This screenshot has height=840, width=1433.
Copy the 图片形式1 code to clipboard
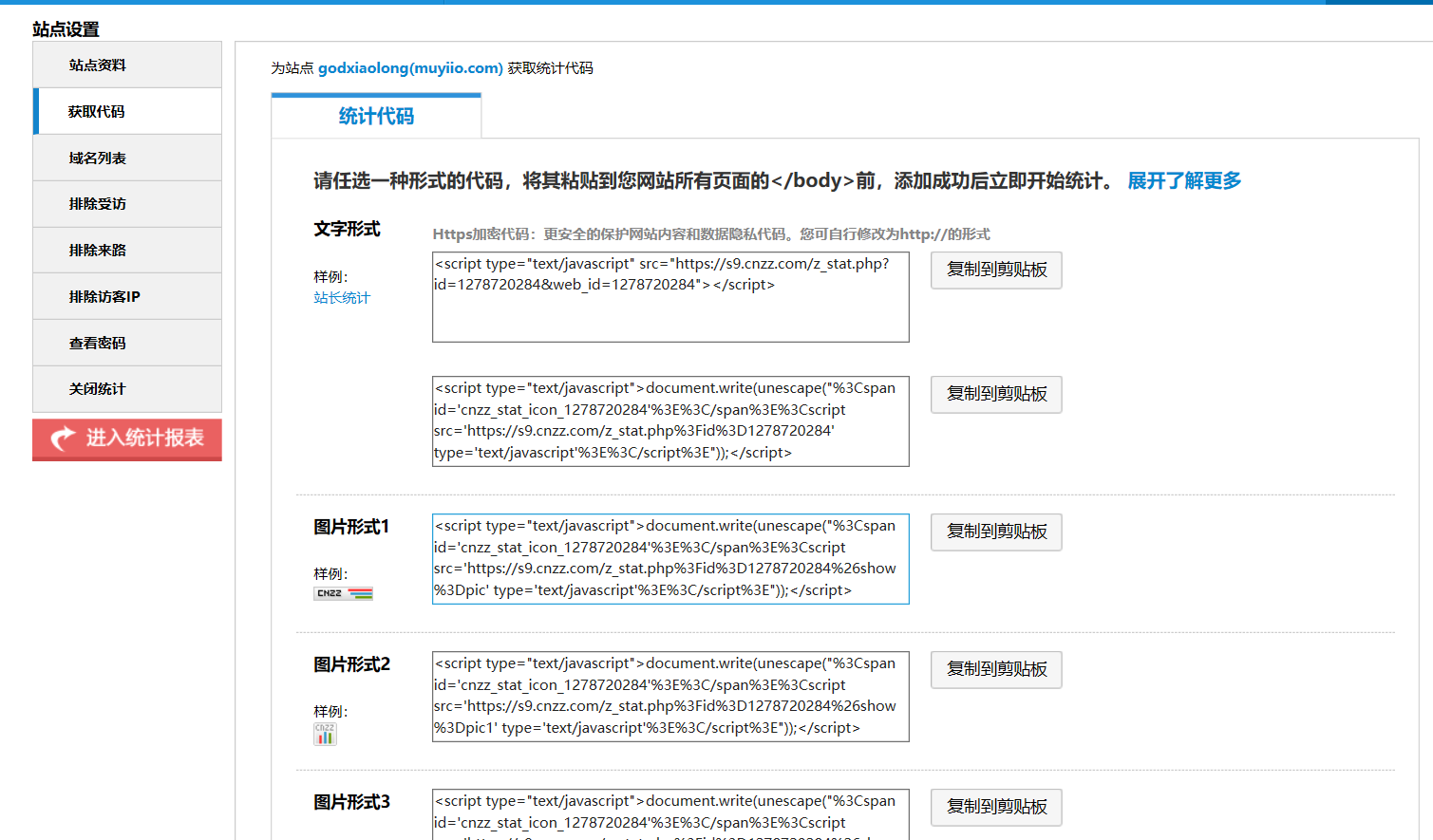click(x=996, y=532)
